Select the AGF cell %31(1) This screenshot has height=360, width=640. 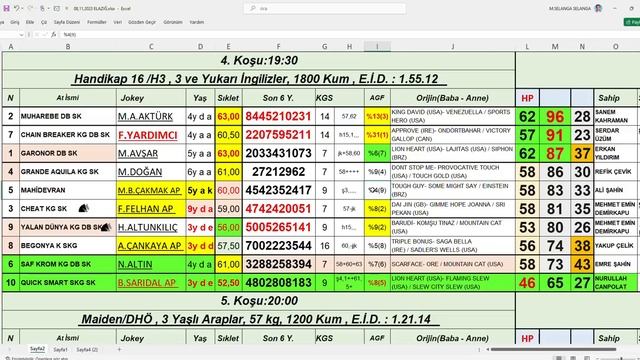(x=377, y=135)
